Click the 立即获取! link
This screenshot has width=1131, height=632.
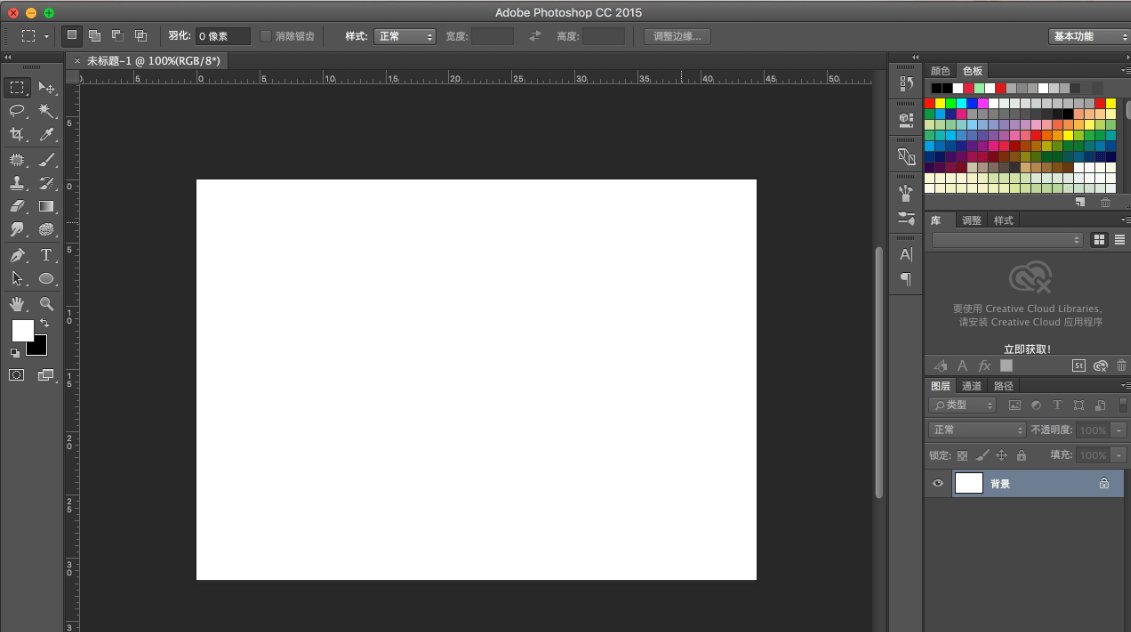tap(1027, 349)
